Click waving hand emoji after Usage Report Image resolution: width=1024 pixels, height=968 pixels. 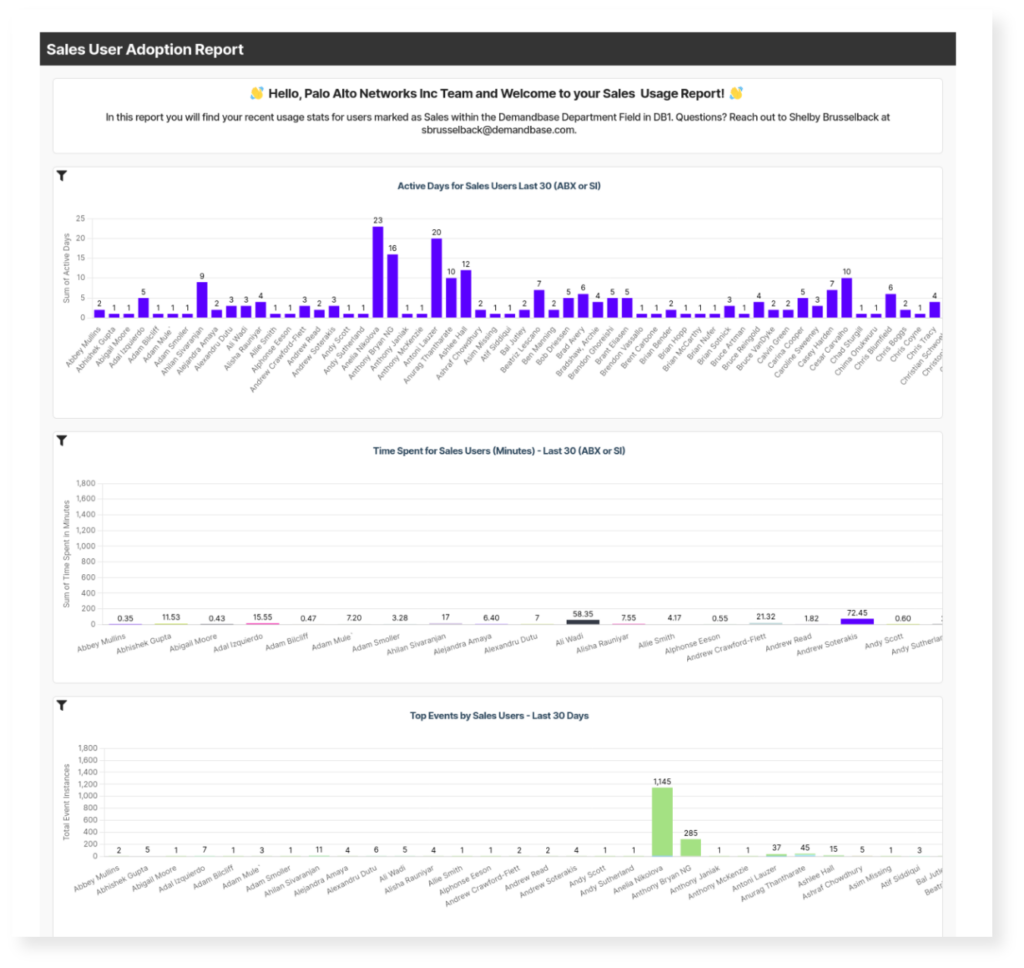736,94
